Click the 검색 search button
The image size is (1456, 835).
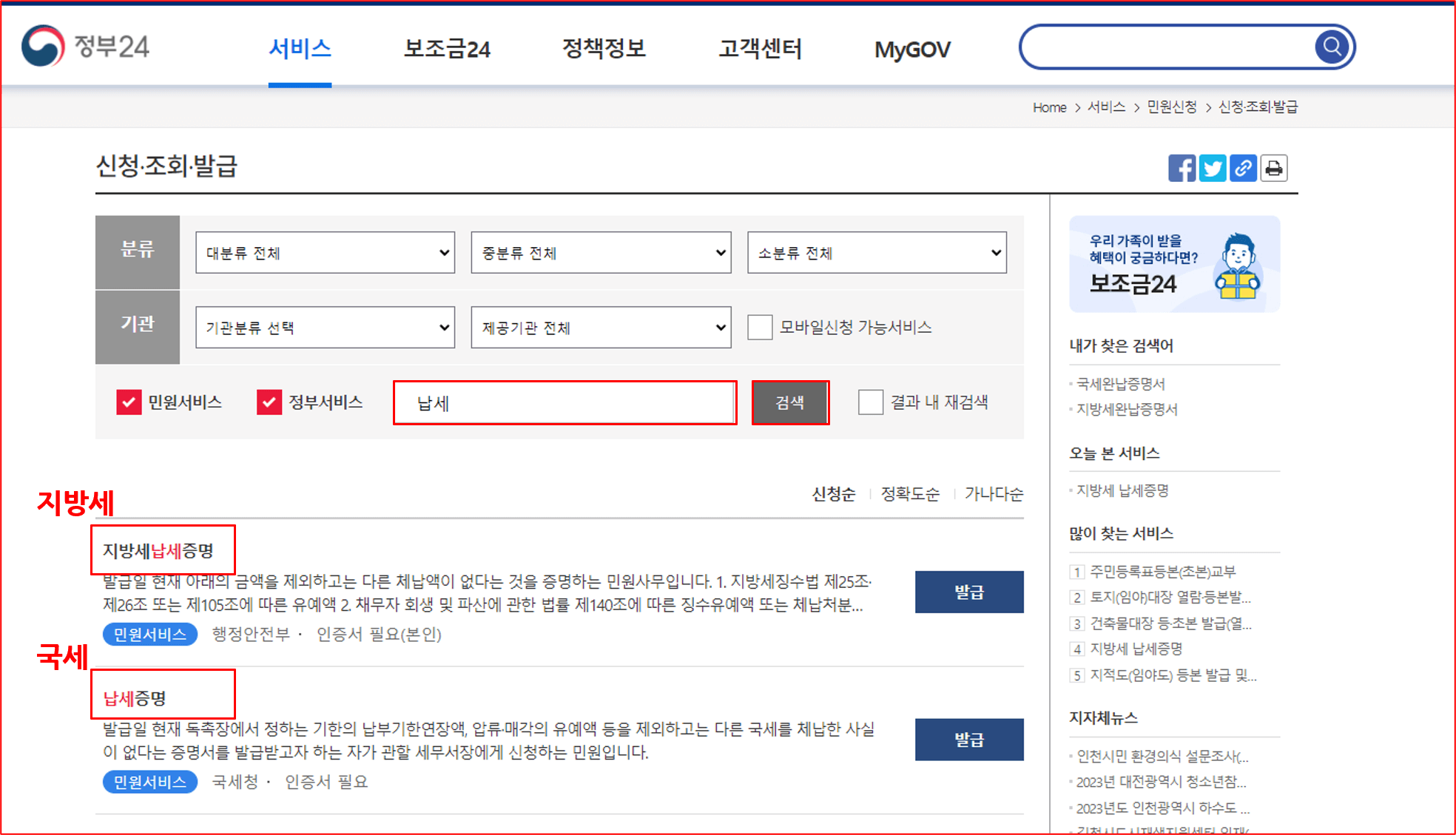[x=790, y=402]
